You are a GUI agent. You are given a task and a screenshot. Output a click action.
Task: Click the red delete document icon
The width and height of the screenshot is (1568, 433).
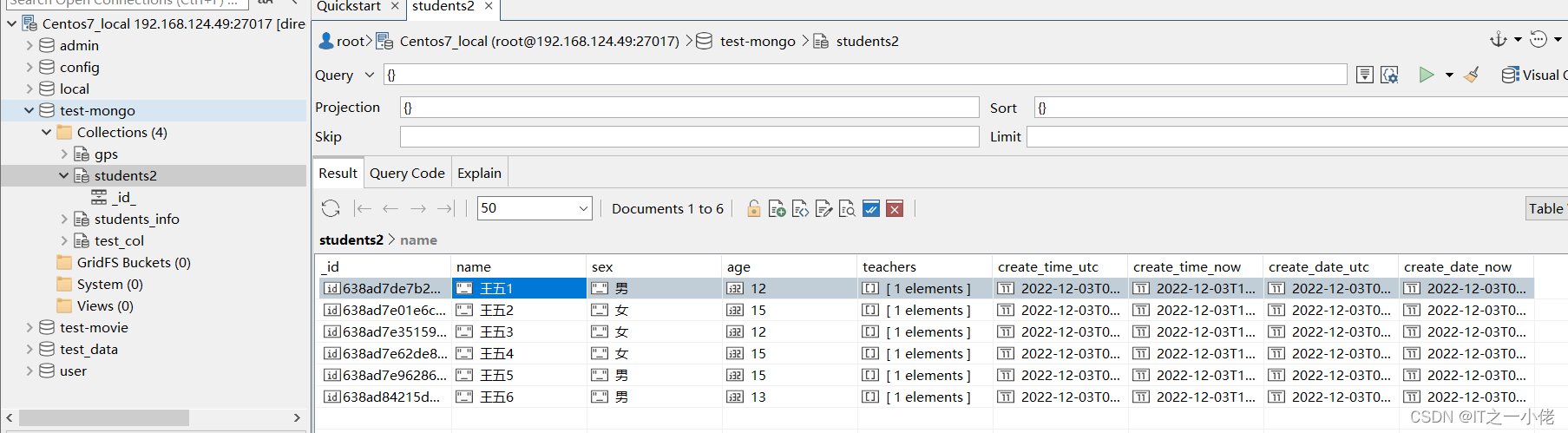pyautogui.click(x=895, y=208)
